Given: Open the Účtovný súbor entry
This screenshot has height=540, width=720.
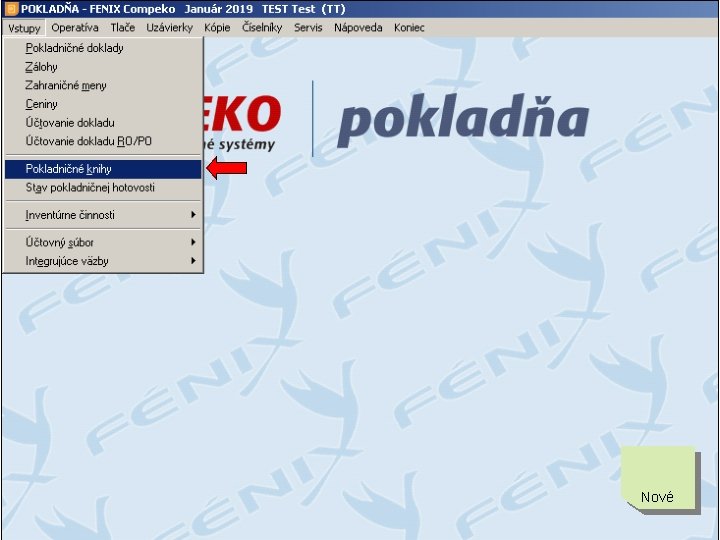Looking at the screenshot, I should pos(103,242).
